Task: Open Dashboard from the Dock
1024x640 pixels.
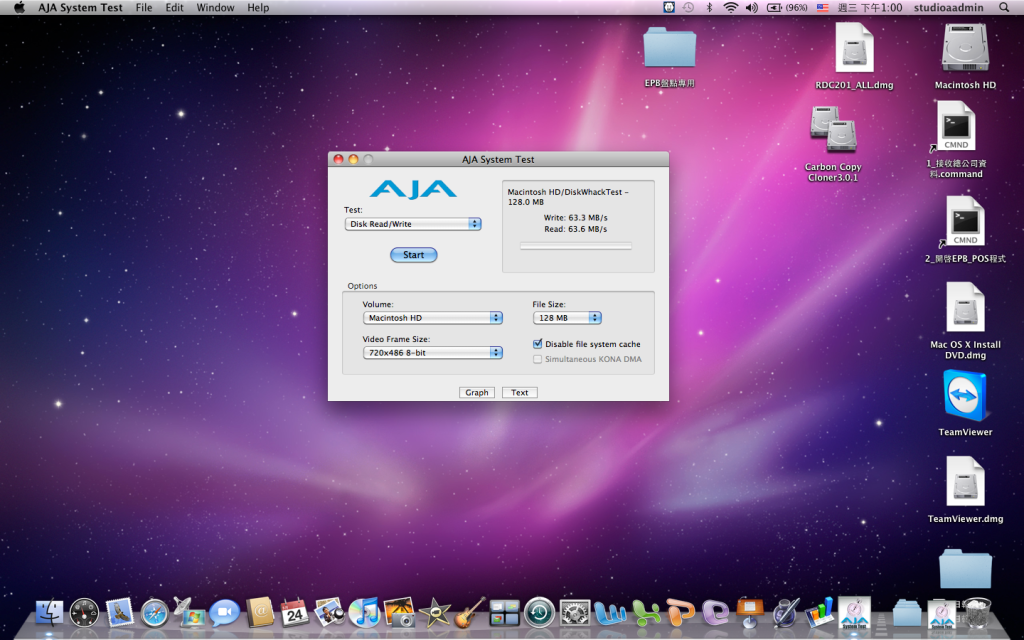Action: pos(84,613)
